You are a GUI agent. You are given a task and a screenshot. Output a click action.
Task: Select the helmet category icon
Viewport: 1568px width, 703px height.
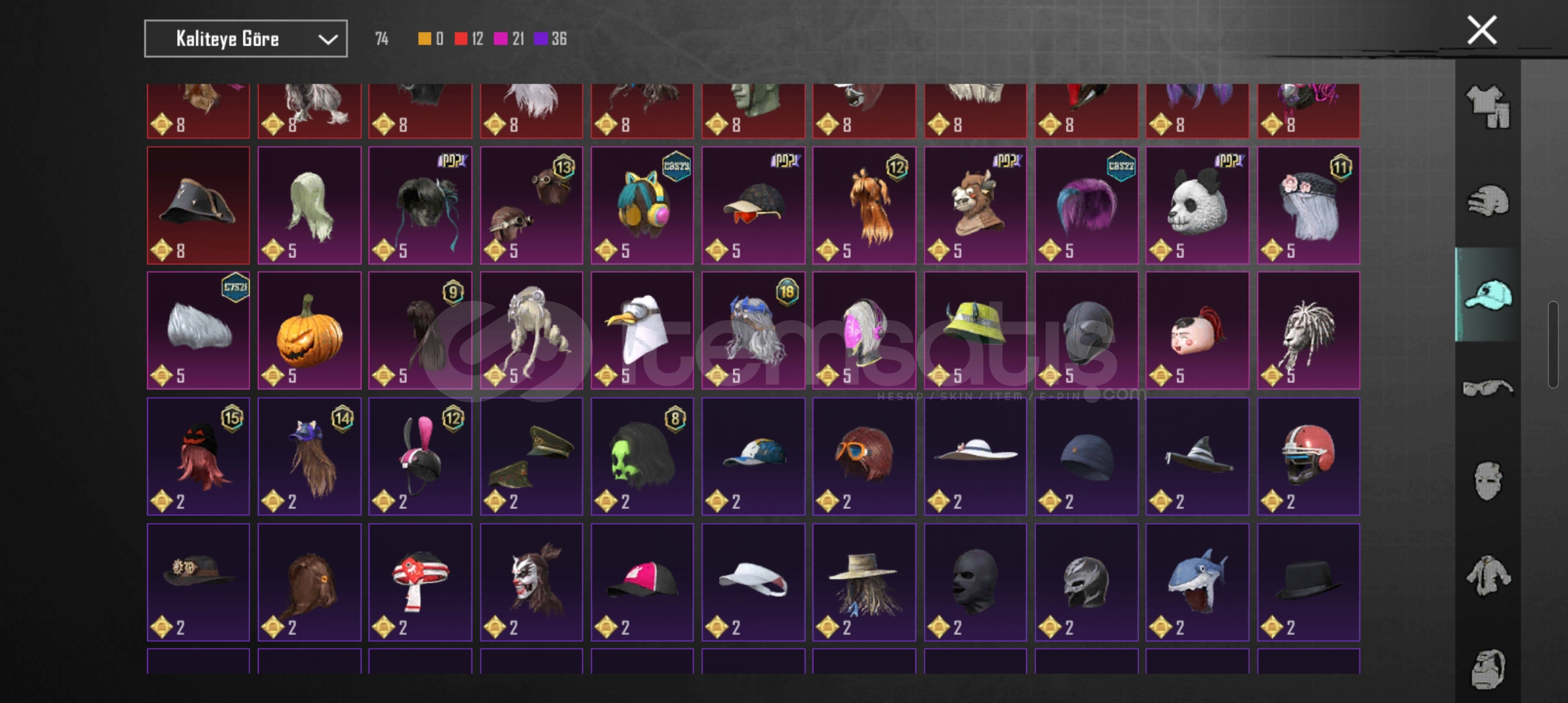[x=1488, y=200]
